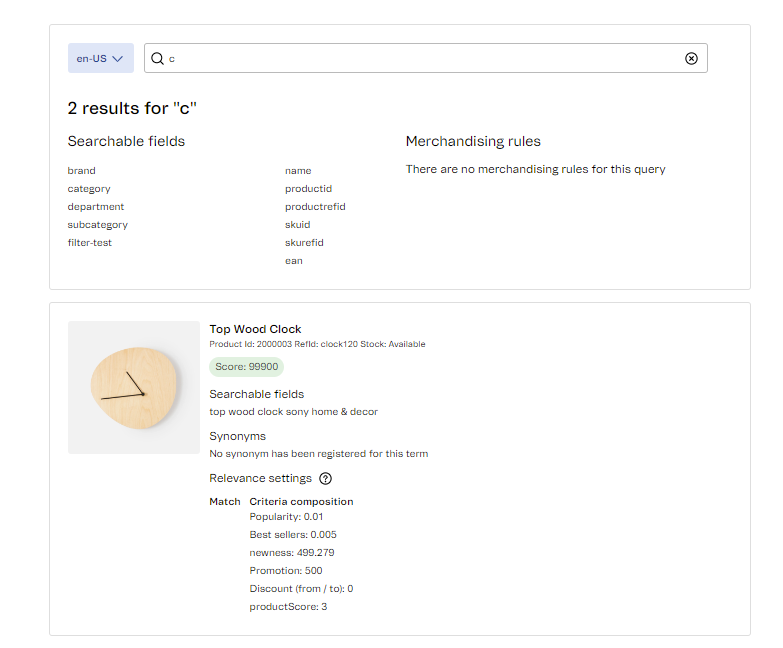
Task: Select the category searchable field
Action: [89, 189]
